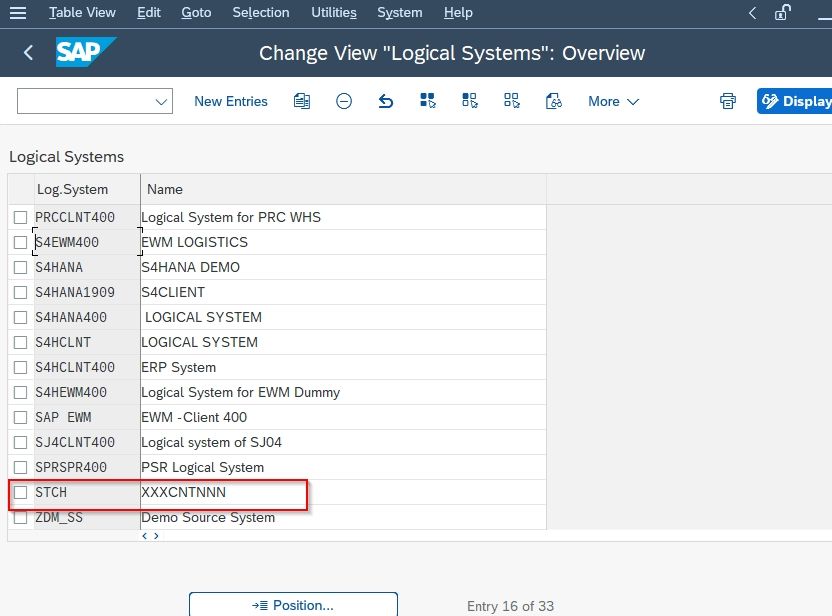The image size is (832, 616).
Task: Click Logical system of SJ04 cell
Action: 343,443
